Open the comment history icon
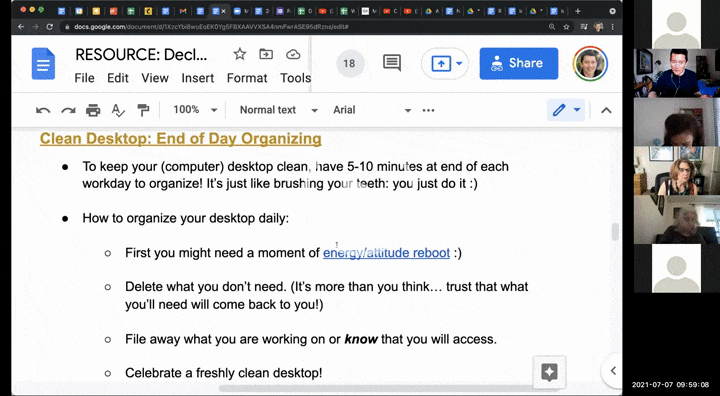 [392, 63]
